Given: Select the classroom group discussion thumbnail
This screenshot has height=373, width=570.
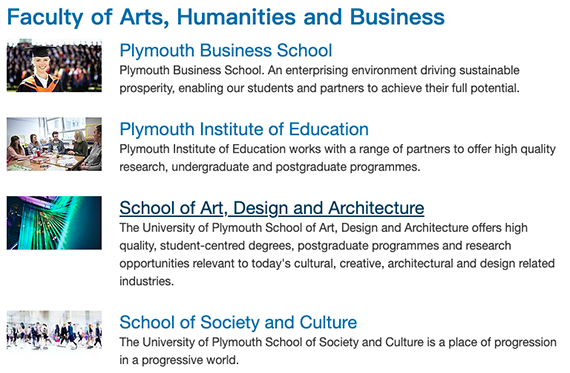Looking at the screenshot, I should [x=54, y=144].
